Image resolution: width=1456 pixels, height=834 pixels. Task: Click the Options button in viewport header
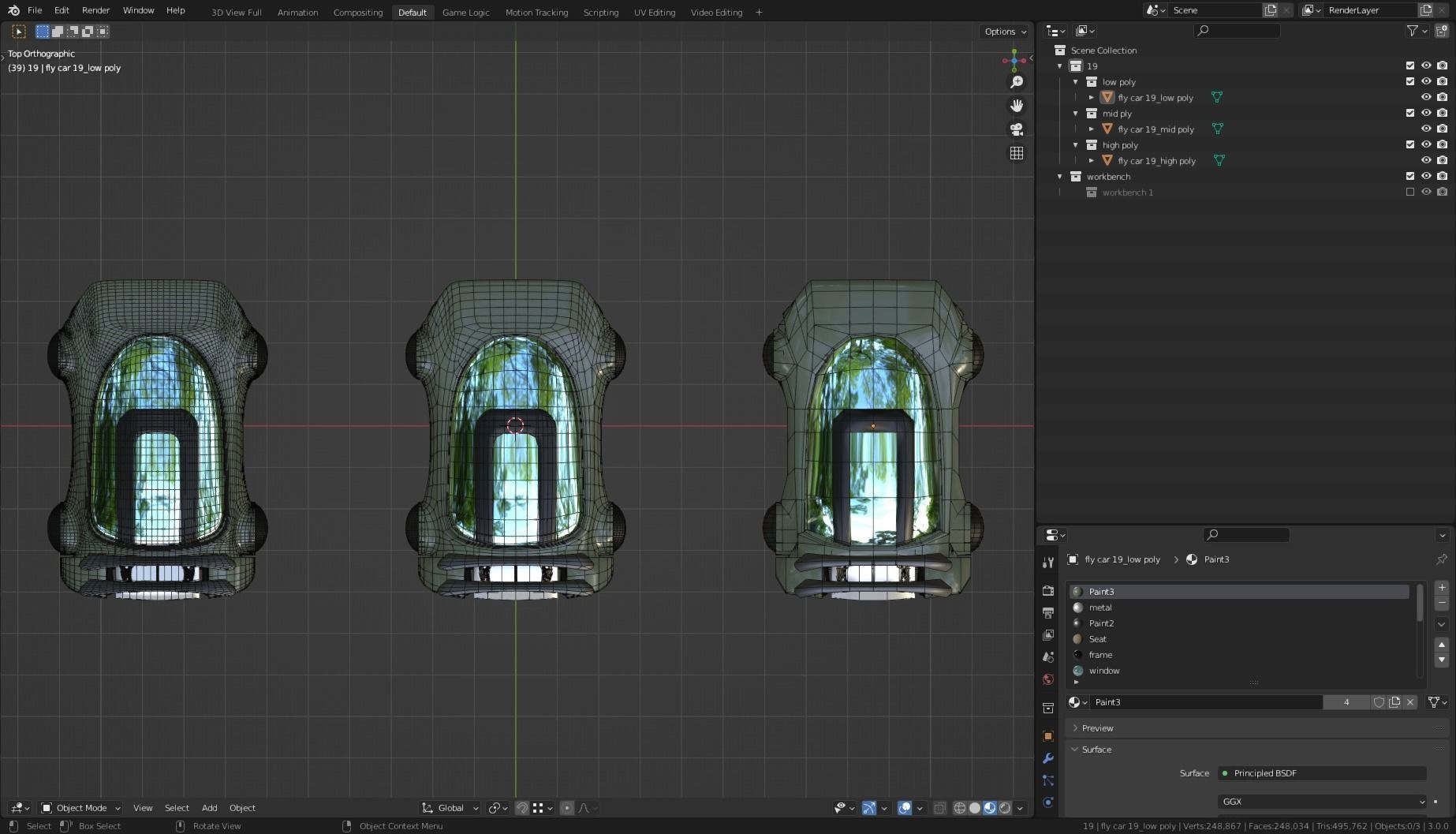pos(1005,32)
